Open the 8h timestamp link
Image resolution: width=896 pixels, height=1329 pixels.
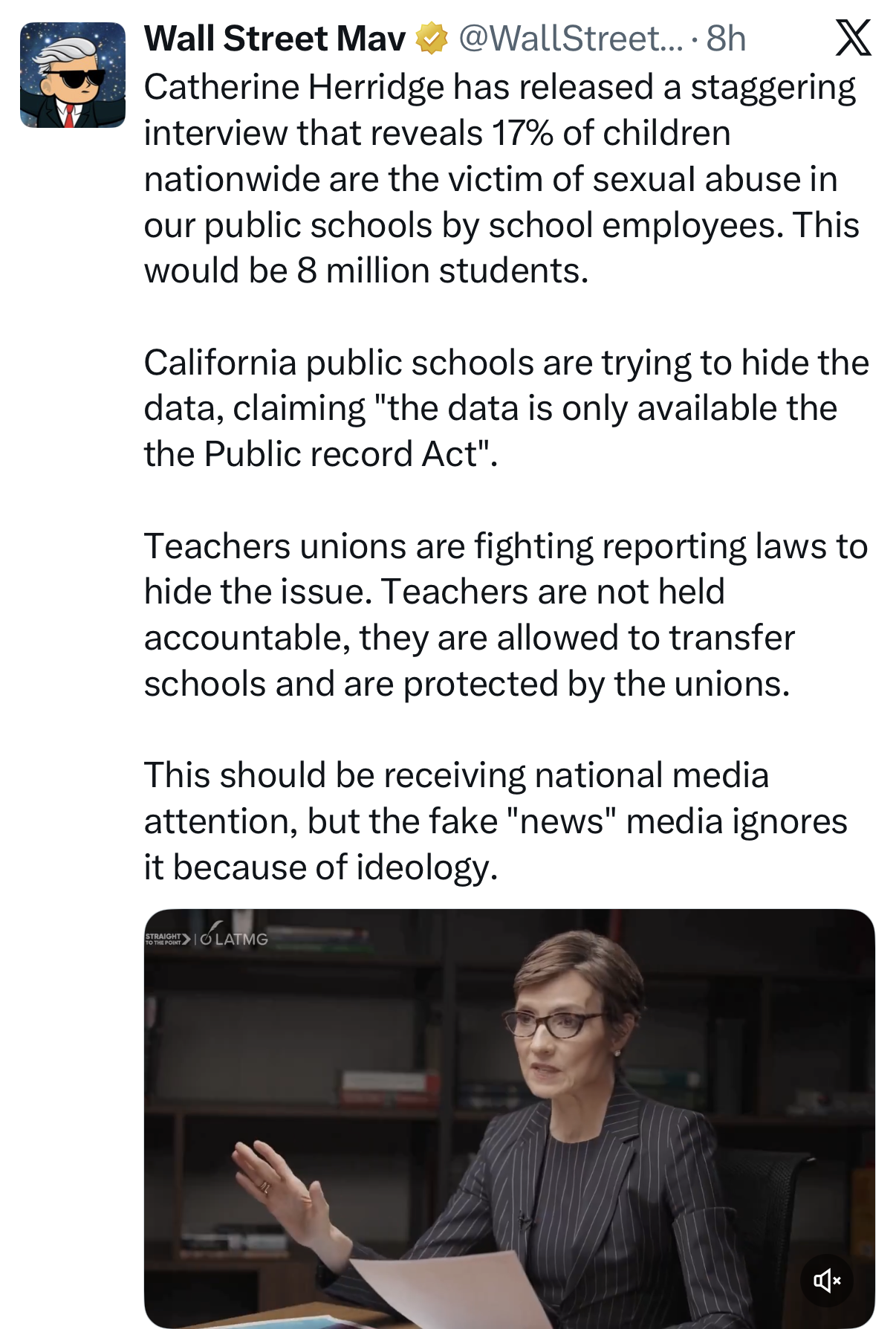click(x=726, y=39)
